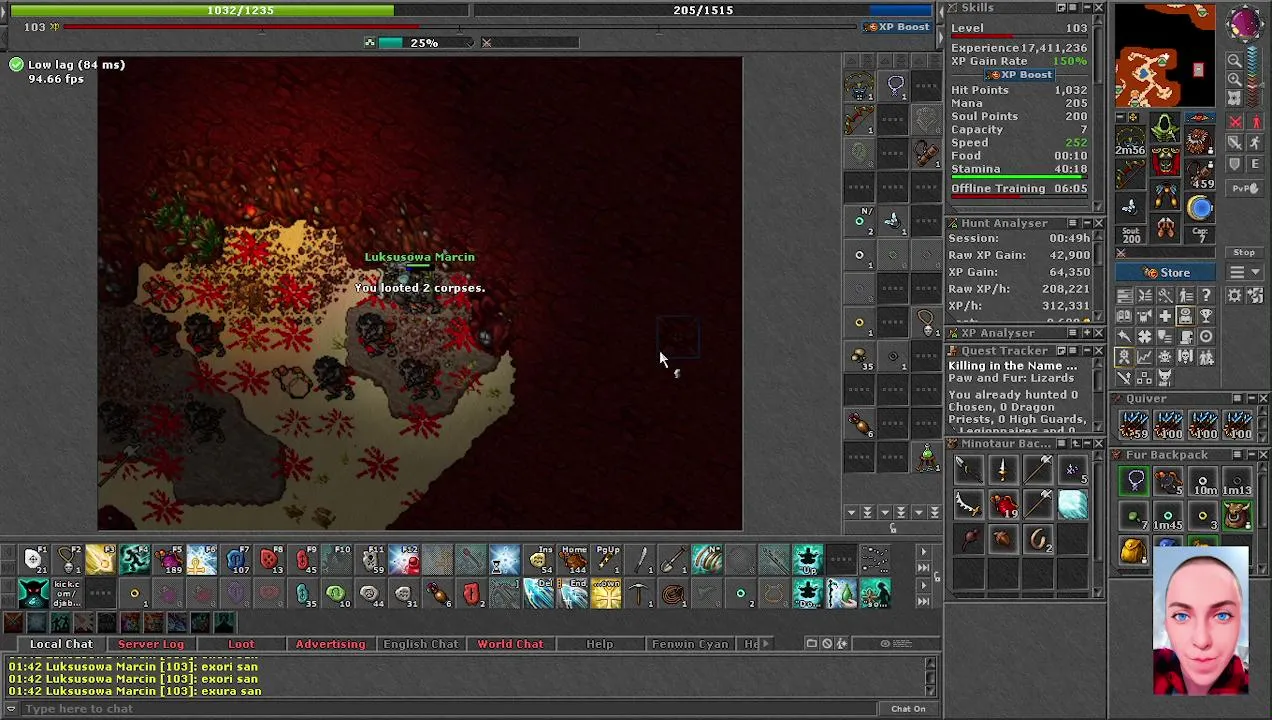Click the green health bar
Image resolution: width=1272 pixels, height=720 pixels.
[203, 10]
